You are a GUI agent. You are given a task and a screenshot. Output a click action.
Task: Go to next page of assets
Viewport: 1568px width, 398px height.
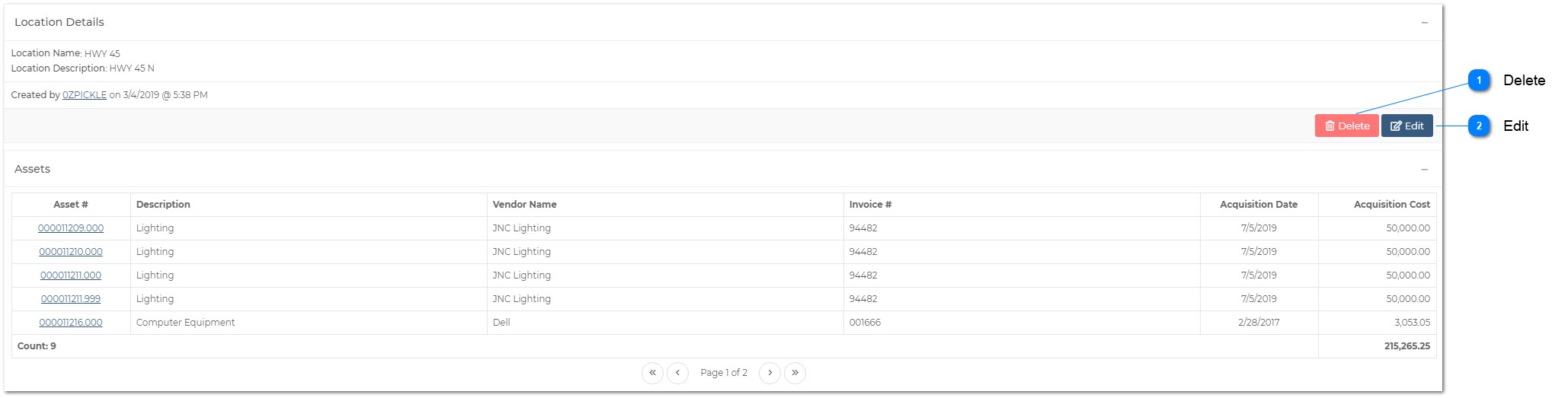click(x=770, y=373)
